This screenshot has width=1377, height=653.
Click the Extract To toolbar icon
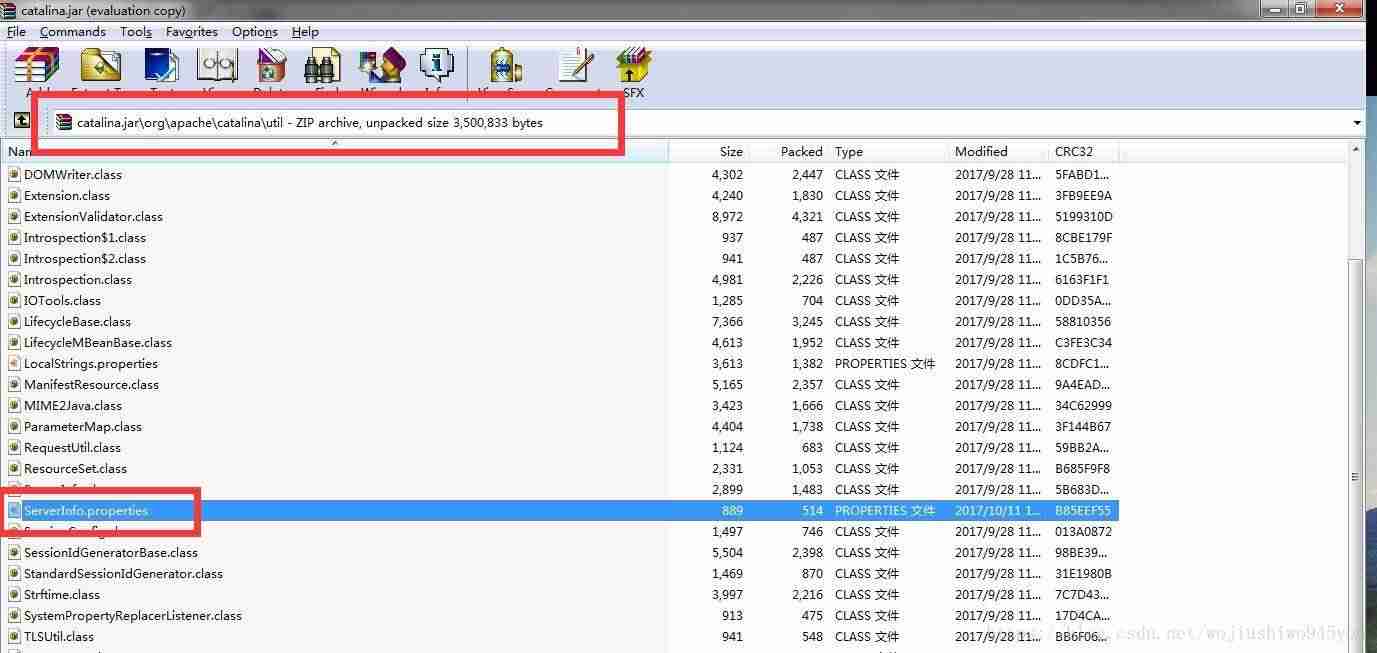pyautogui.click(x=99, y=68)
